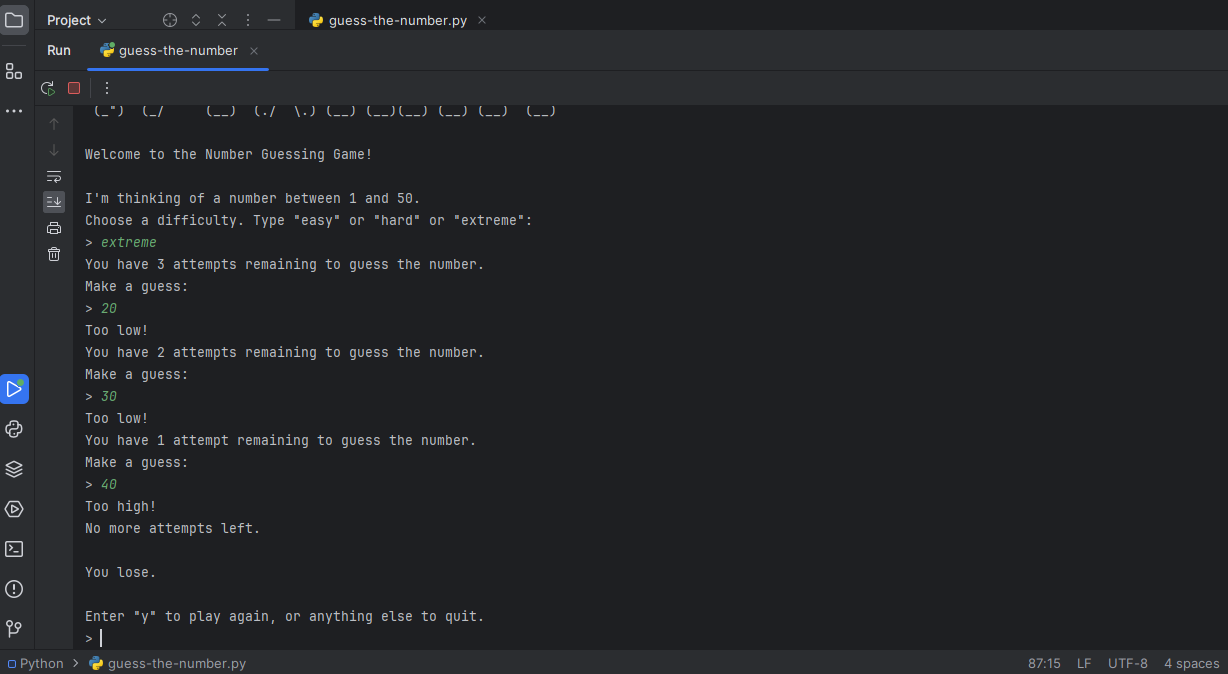Screen dimensions: 1228x674
Task: Open the 4 spaces indent settings
Action: 1191,663
